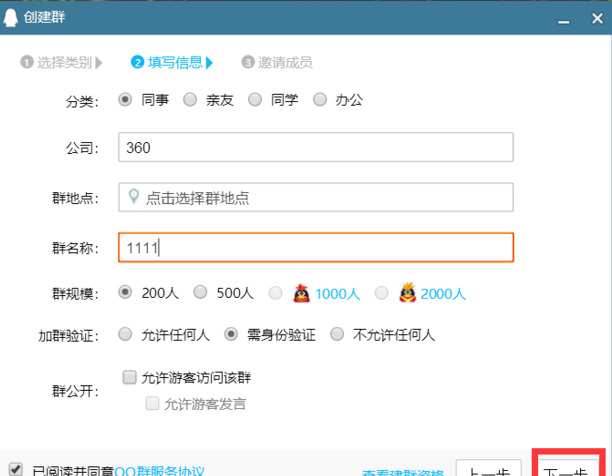
Task: Select the 同事 category radio button
Action: coord(125,99)
